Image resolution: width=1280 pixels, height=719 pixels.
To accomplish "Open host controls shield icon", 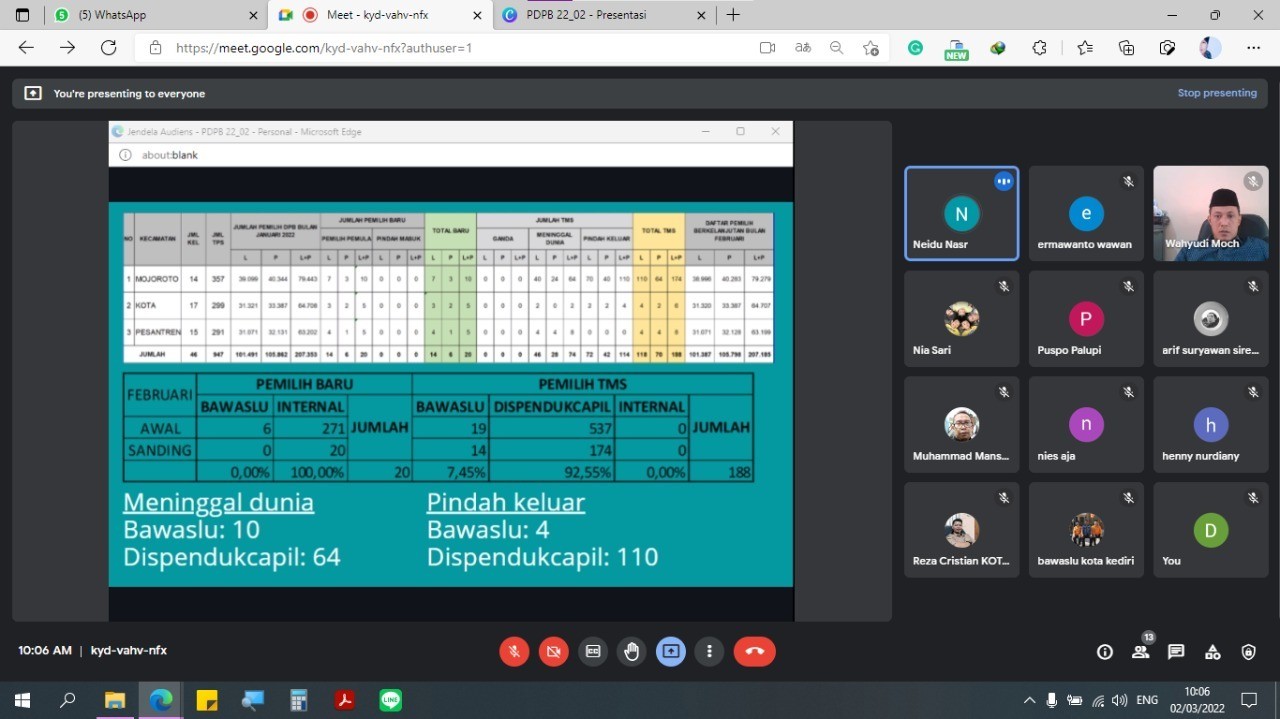I will click(x=1248, y=652).
